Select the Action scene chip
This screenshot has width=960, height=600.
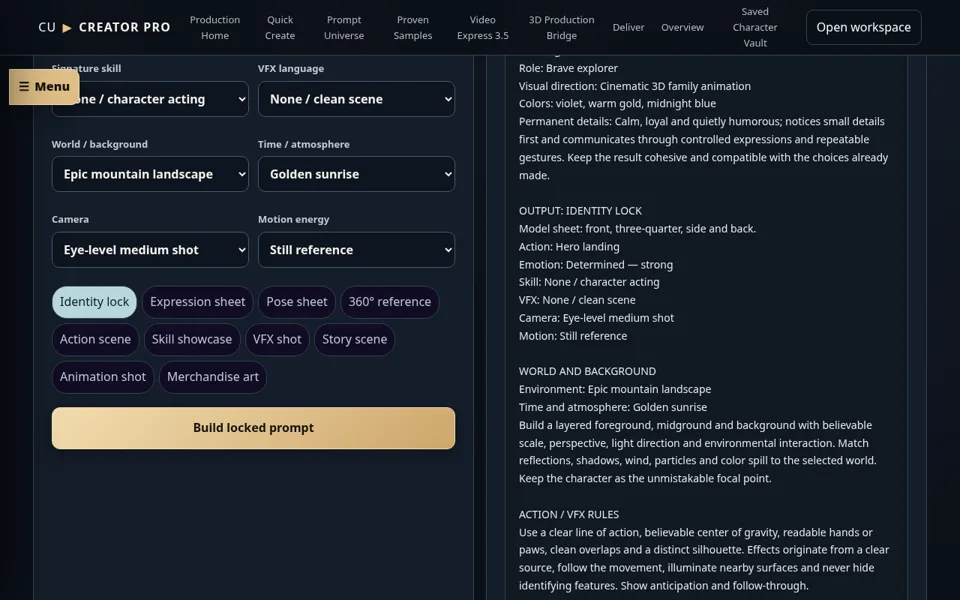96,339
